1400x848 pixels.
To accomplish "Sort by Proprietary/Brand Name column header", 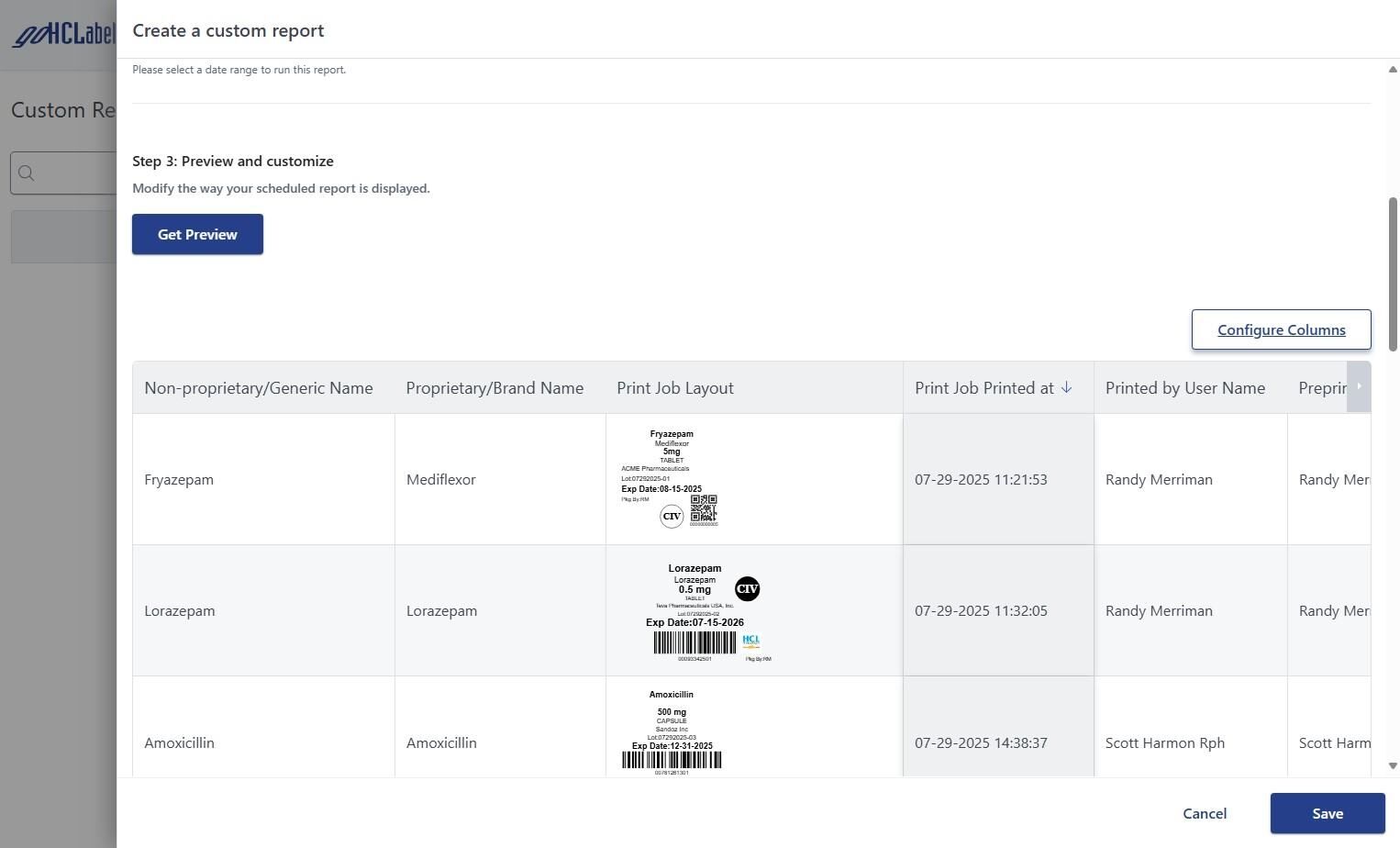I will click(494, 388).
